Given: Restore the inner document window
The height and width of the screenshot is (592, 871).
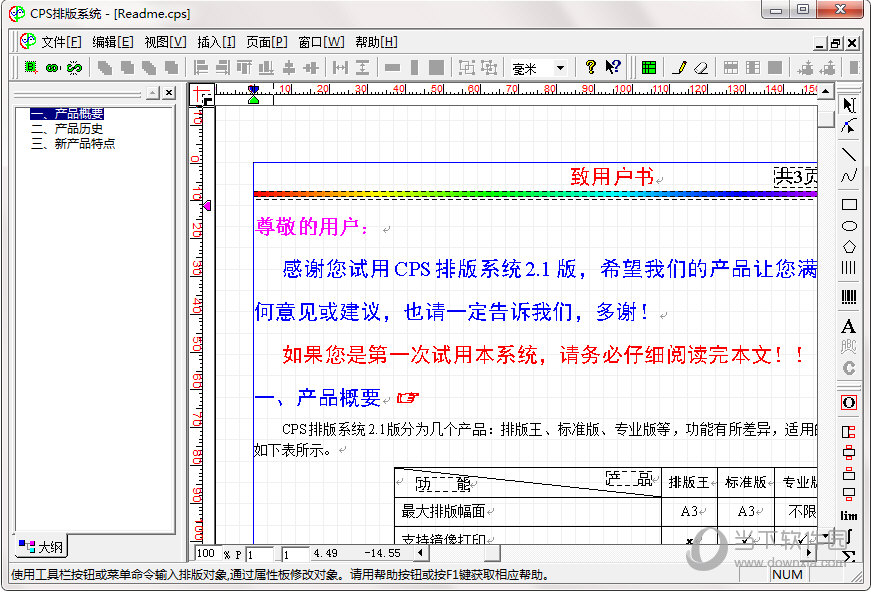Looking at the screenshot, I should click(836, 43).
